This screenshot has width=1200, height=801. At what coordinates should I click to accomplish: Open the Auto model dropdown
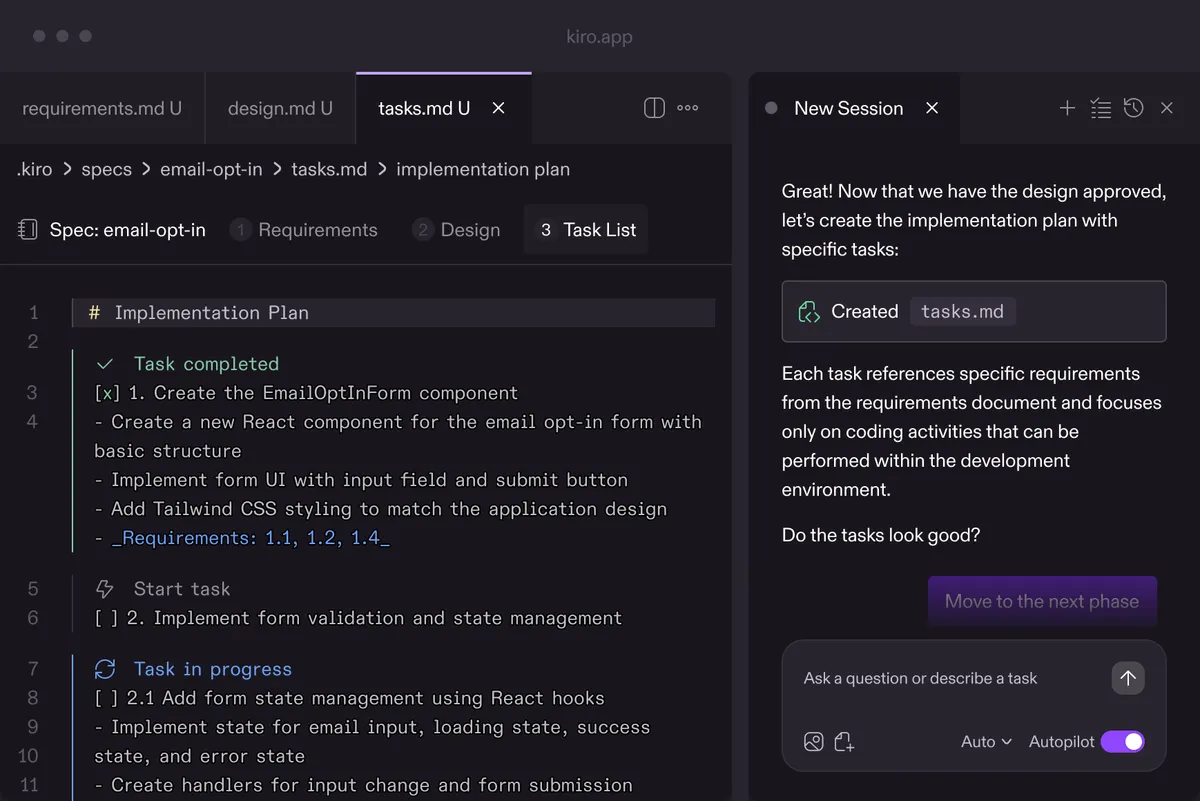[985, 741]
